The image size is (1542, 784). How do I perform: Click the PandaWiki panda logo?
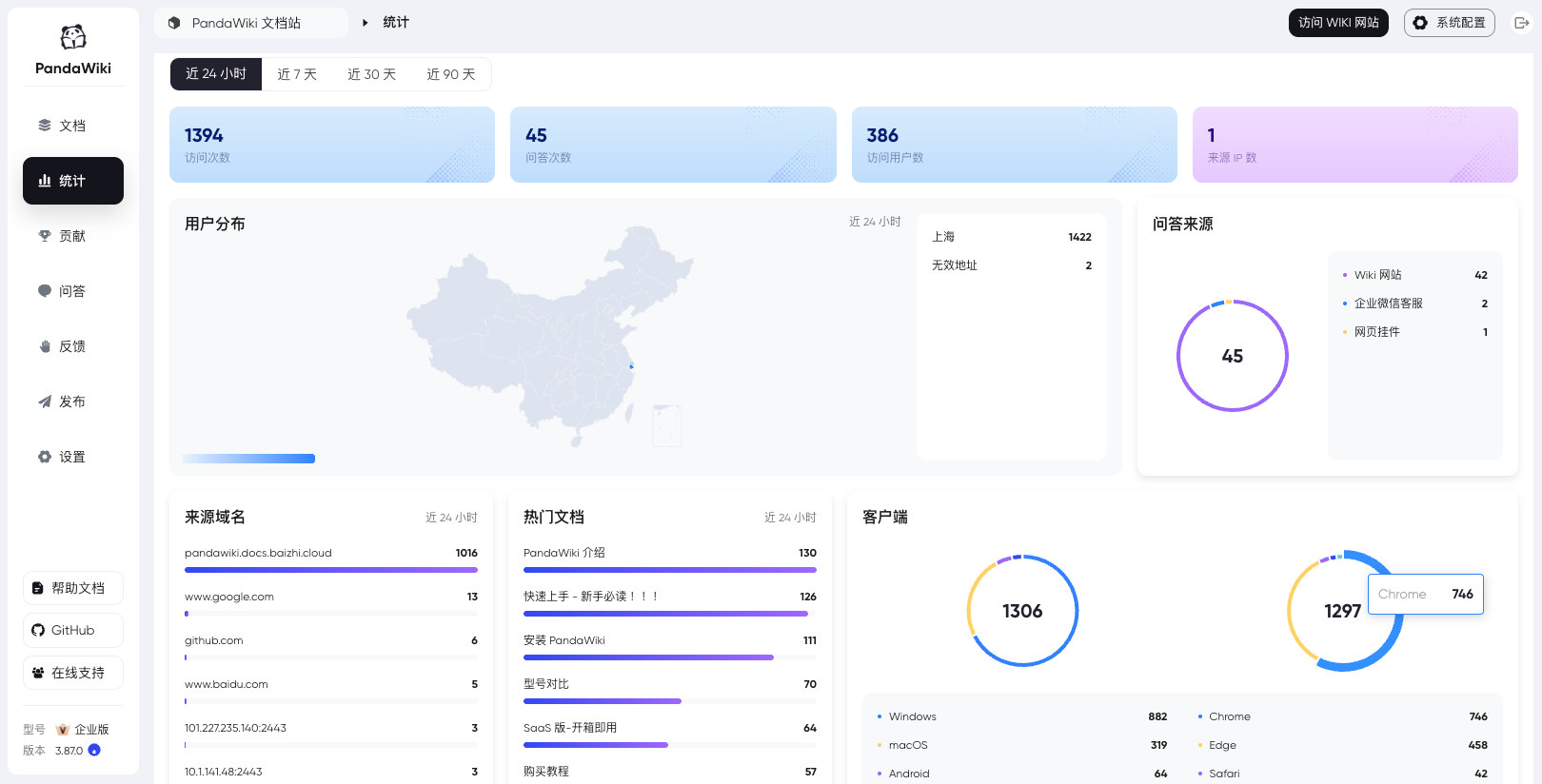coord(73,37)
